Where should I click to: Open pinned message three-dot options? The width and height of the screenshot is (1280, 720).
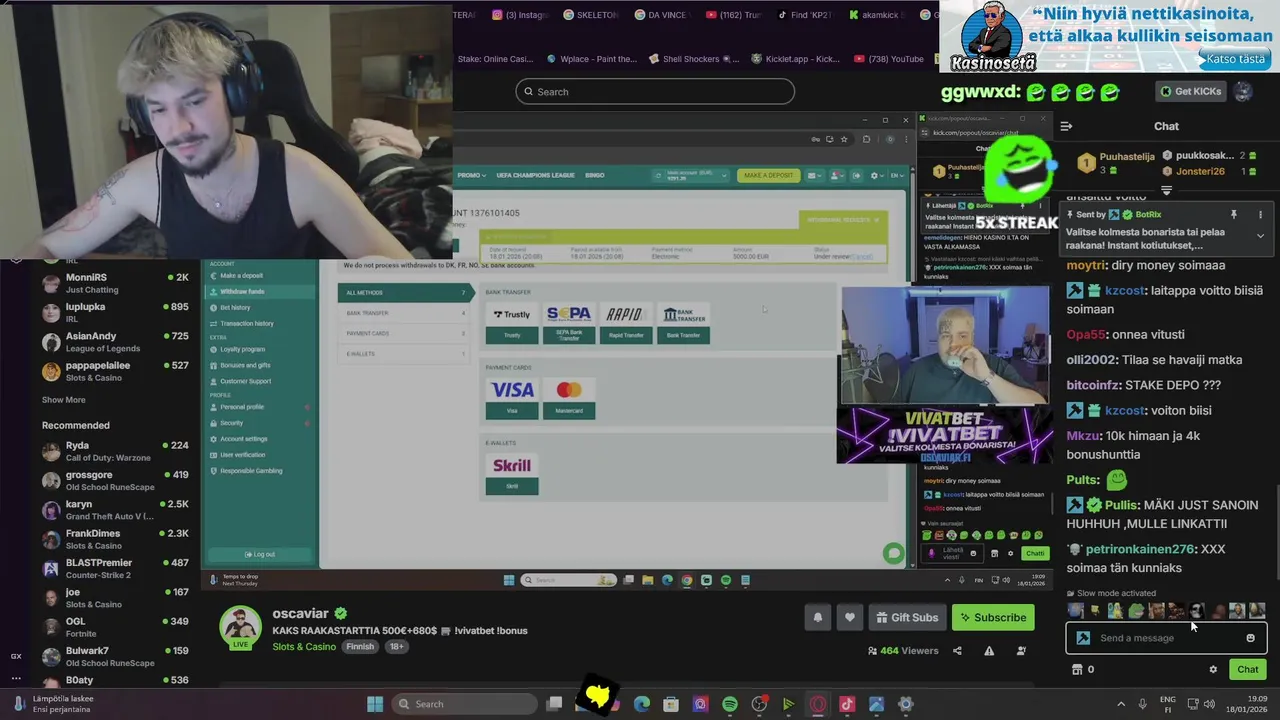(1260, 215)
